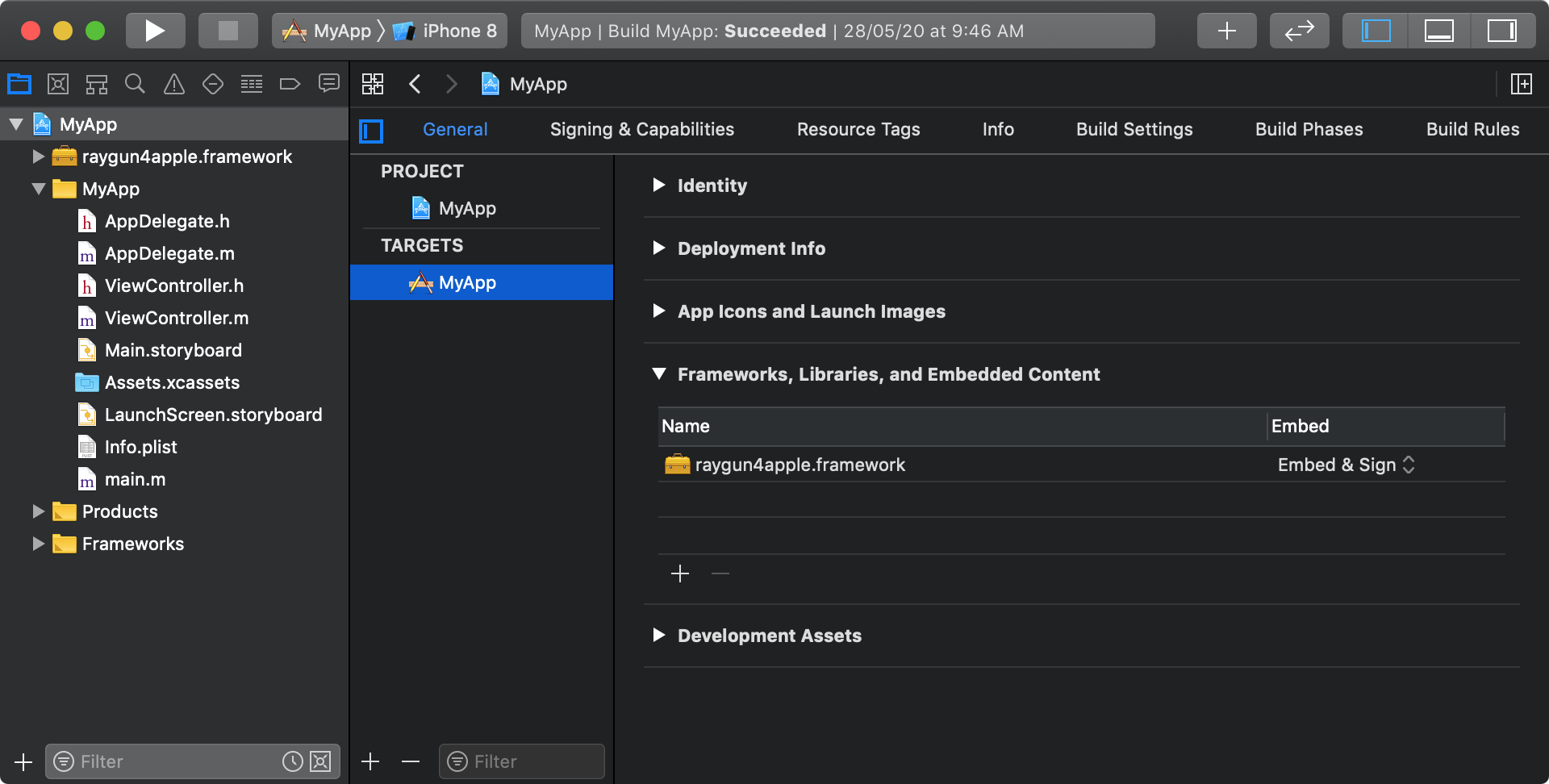Go forward in editor history

[x=452, y=84]
